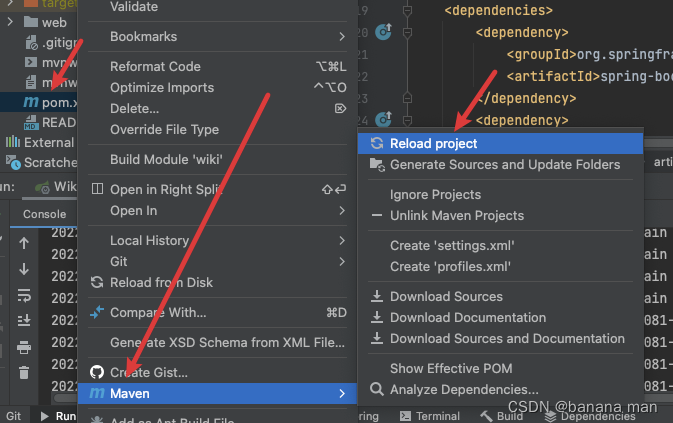The image size is (673, 423).
Task: Choose Ignore Projects option
Action: click(x=500, y=195)
